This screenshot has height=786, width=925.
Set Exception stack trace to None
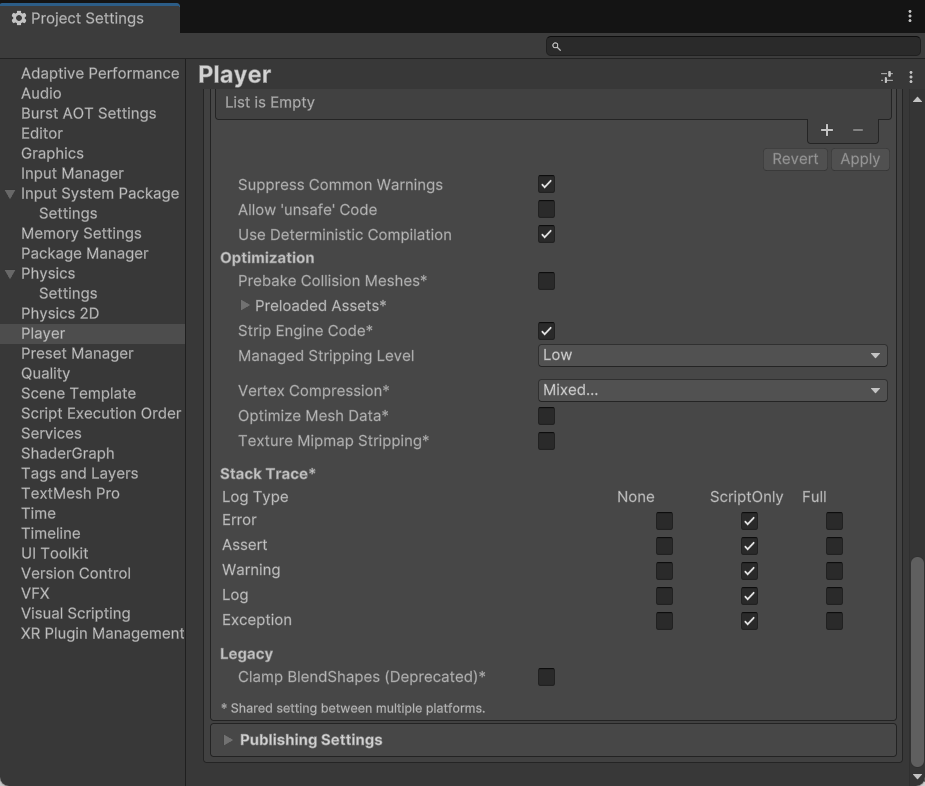(x=664, y=621)
